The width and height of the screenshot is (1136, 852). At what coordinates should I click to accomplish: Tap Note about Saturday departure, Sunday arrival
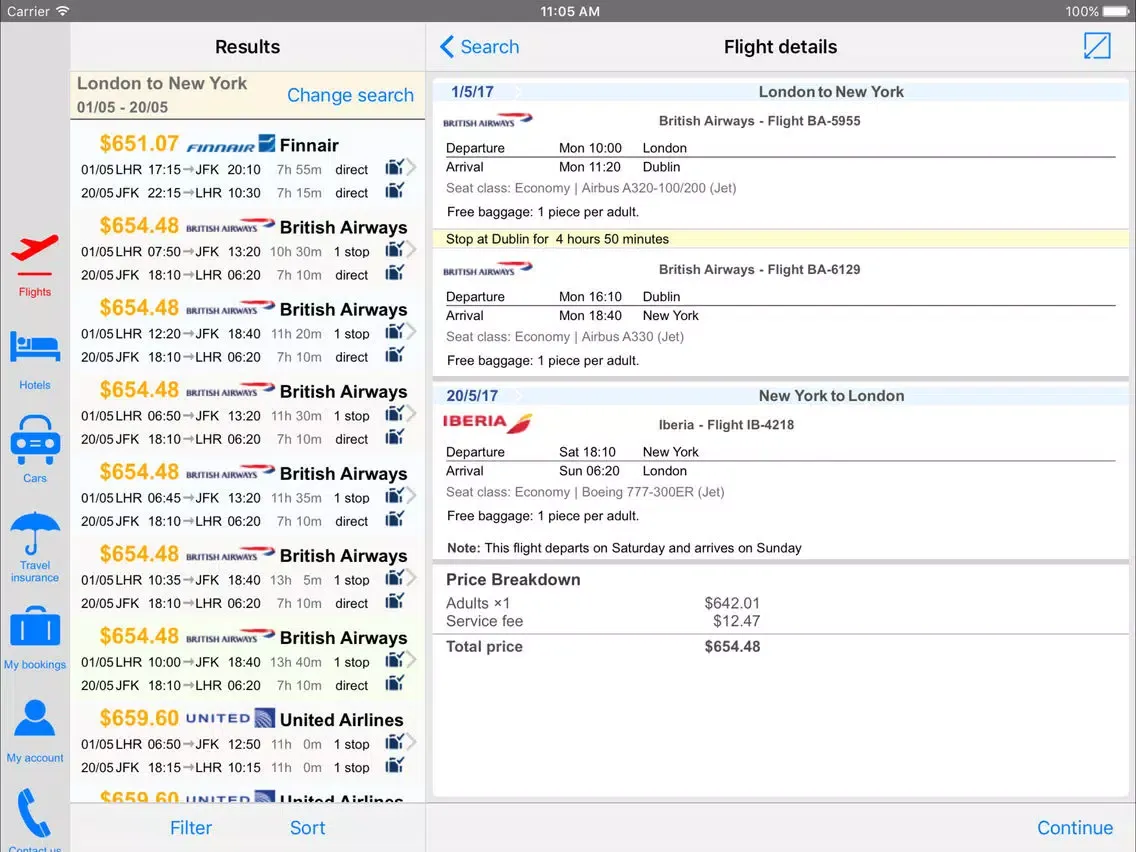(x=624, y=548)
